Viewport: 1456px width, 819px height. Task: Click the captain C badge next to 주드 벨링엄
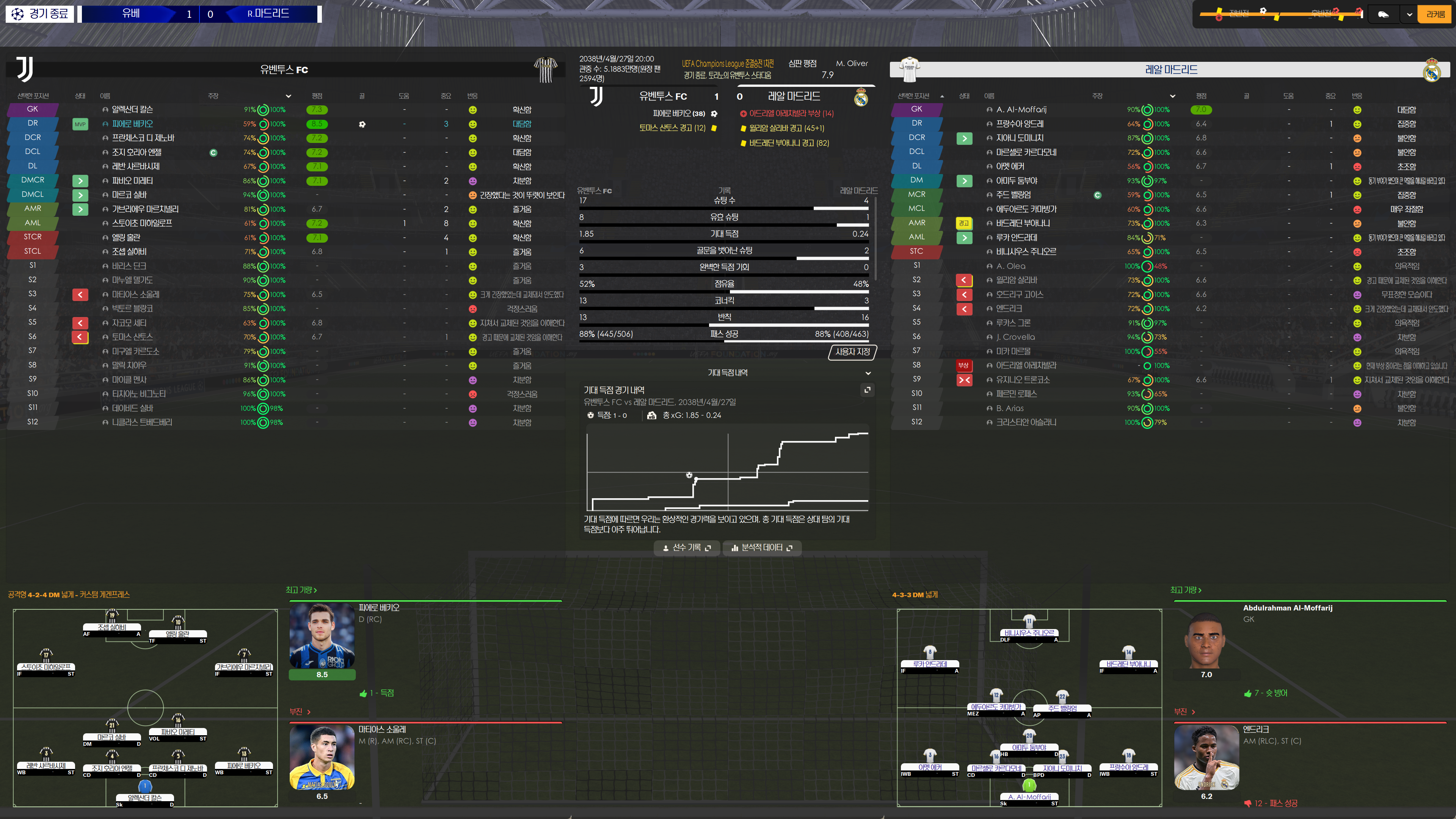click(1098, 195)
